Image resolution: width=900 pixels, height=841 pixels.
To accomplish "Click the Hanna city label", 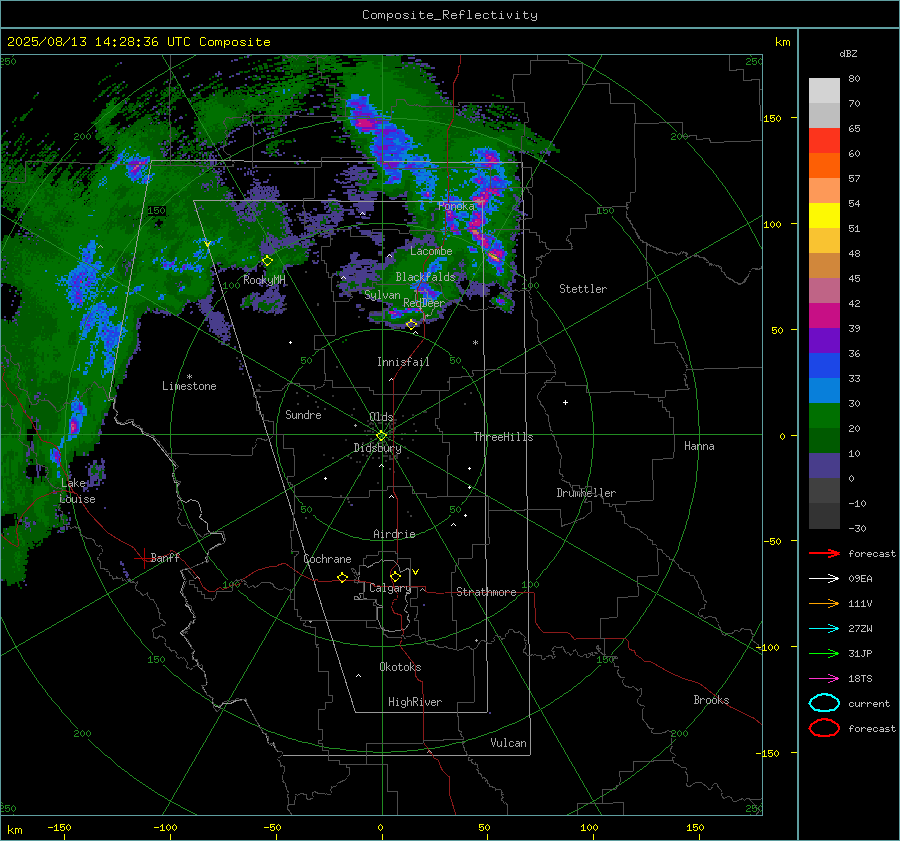I will coord(699,446).
